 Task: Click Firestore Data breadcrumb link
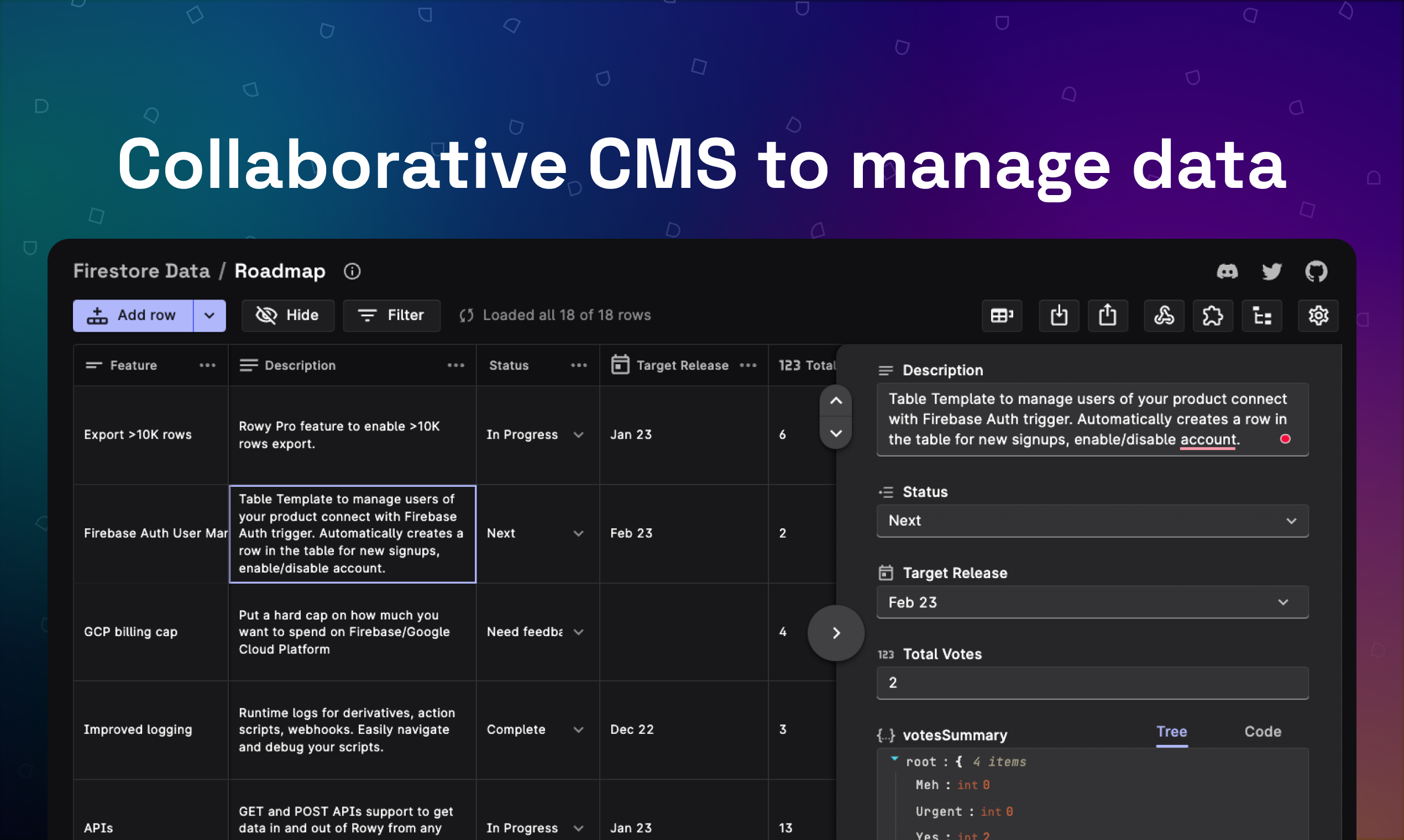(142, 271)
